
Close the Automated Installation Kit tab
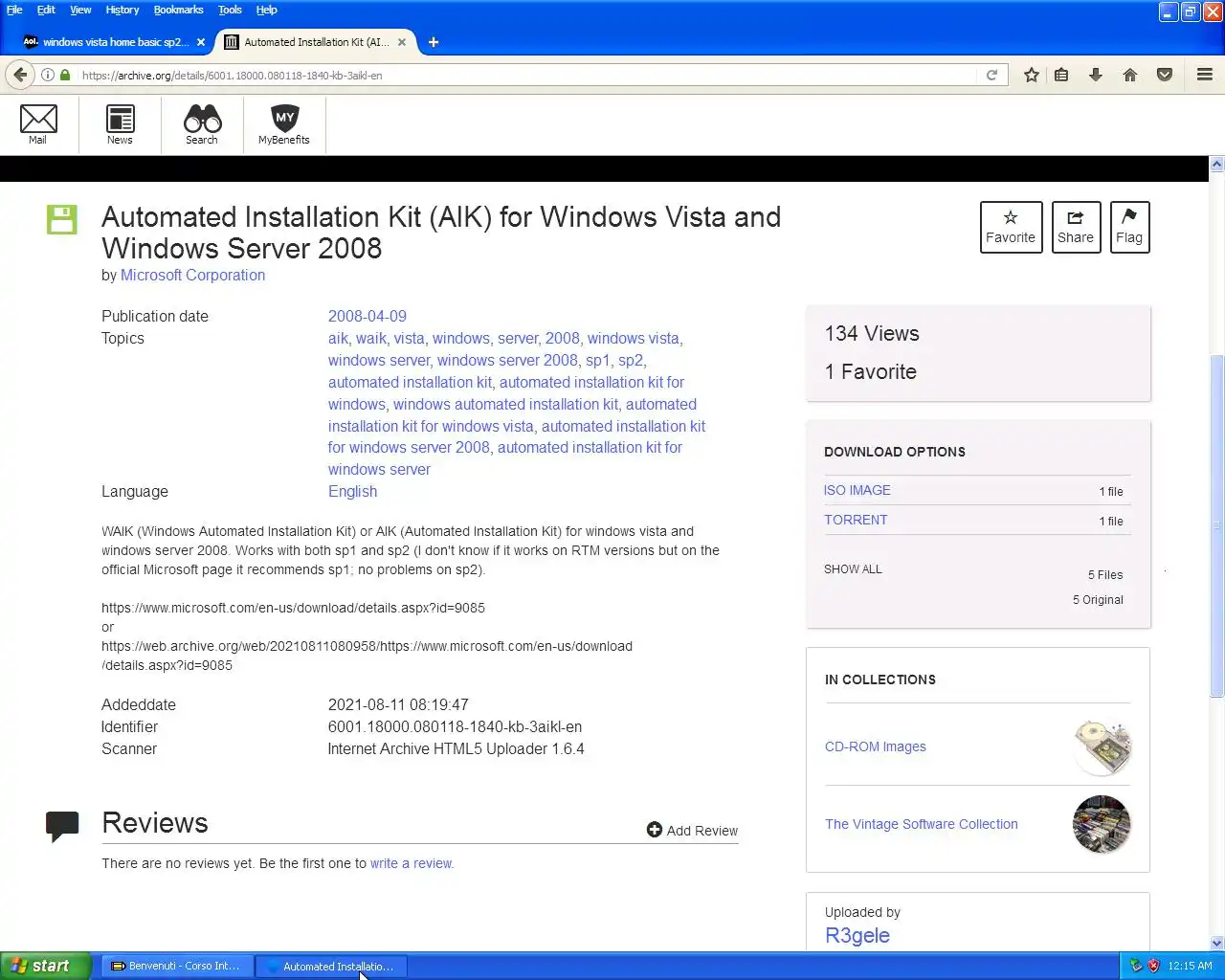[x=402, y=42]
